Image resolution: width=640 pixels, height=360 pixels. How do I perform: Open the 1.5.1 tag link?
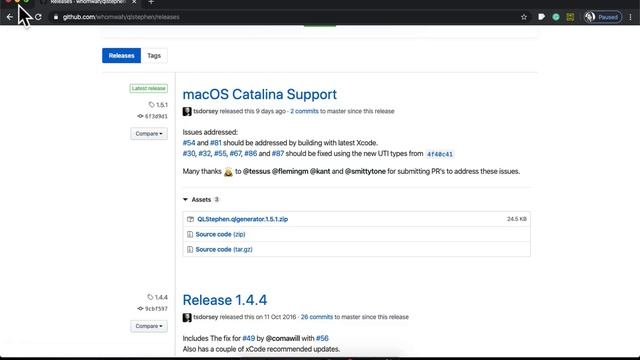(x=158, y=105)
